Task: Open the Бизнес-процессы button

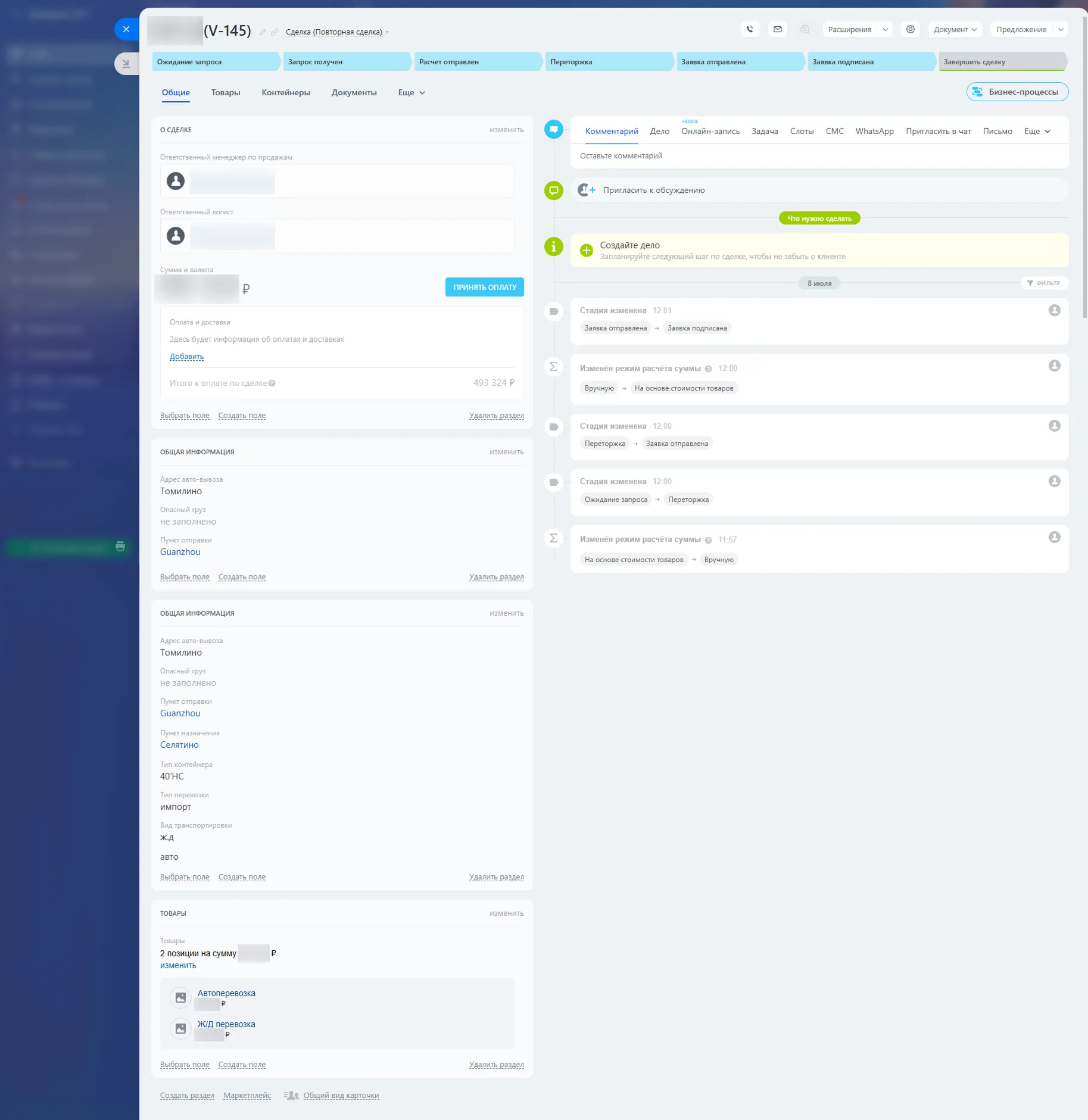Action: [x=1017, y=92]
